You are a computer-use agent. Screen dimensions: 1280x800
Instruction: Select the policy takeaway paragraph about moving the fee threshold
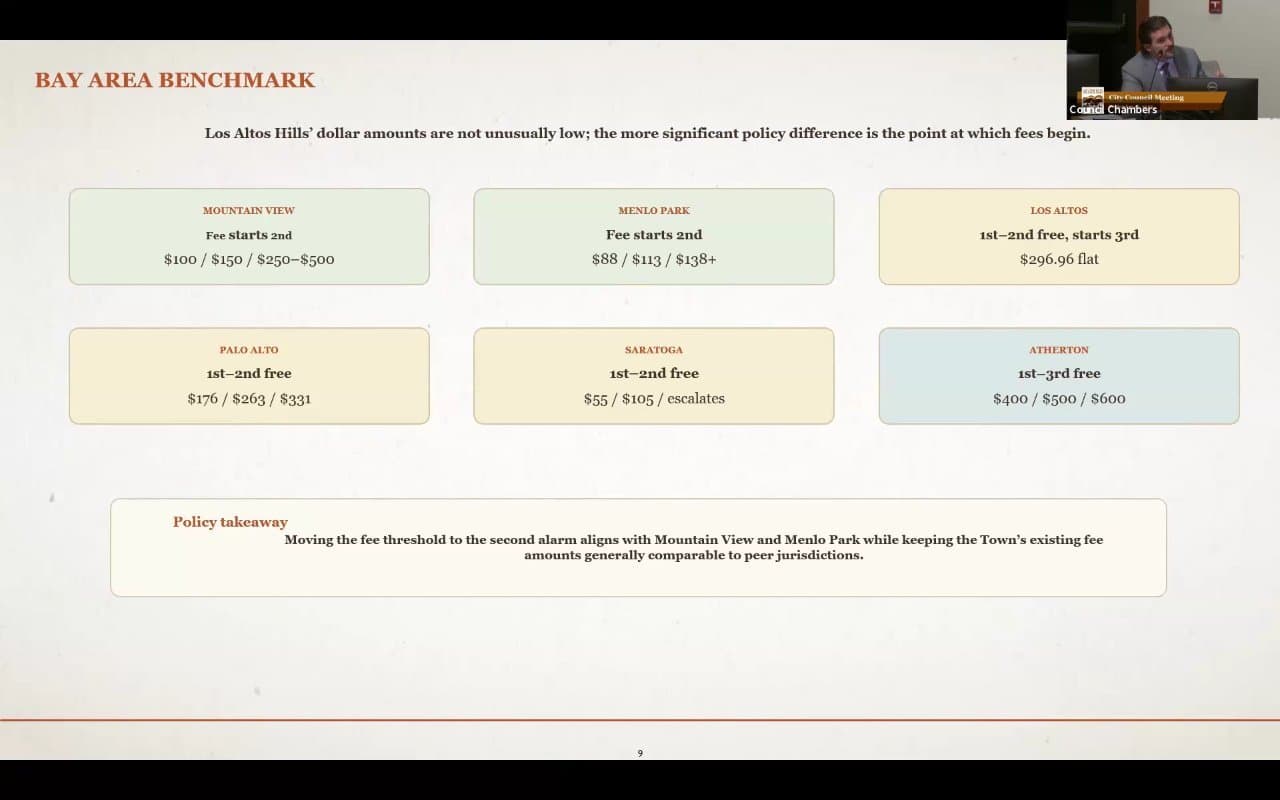click(x=694, y=547)
